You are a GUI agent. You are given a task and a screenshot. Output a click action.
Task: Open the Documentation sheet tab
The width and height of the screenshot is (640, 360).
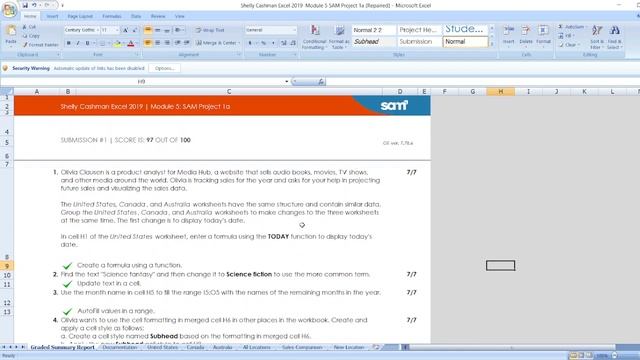coord(120,347)
